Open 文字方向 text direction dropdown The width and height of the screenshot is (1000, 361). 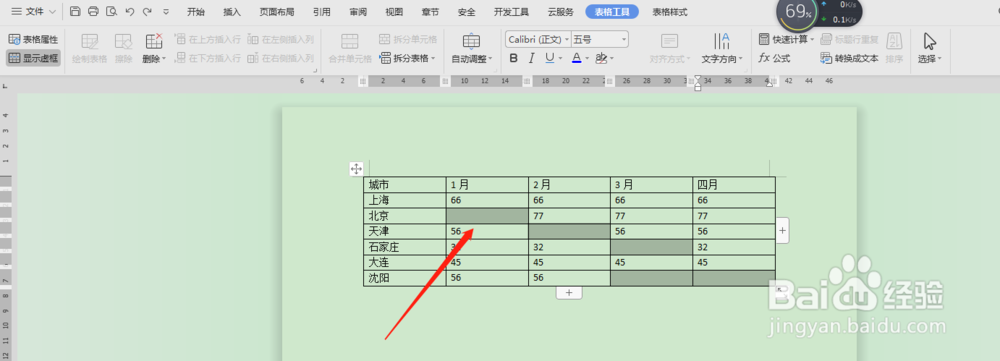[723, 48]
